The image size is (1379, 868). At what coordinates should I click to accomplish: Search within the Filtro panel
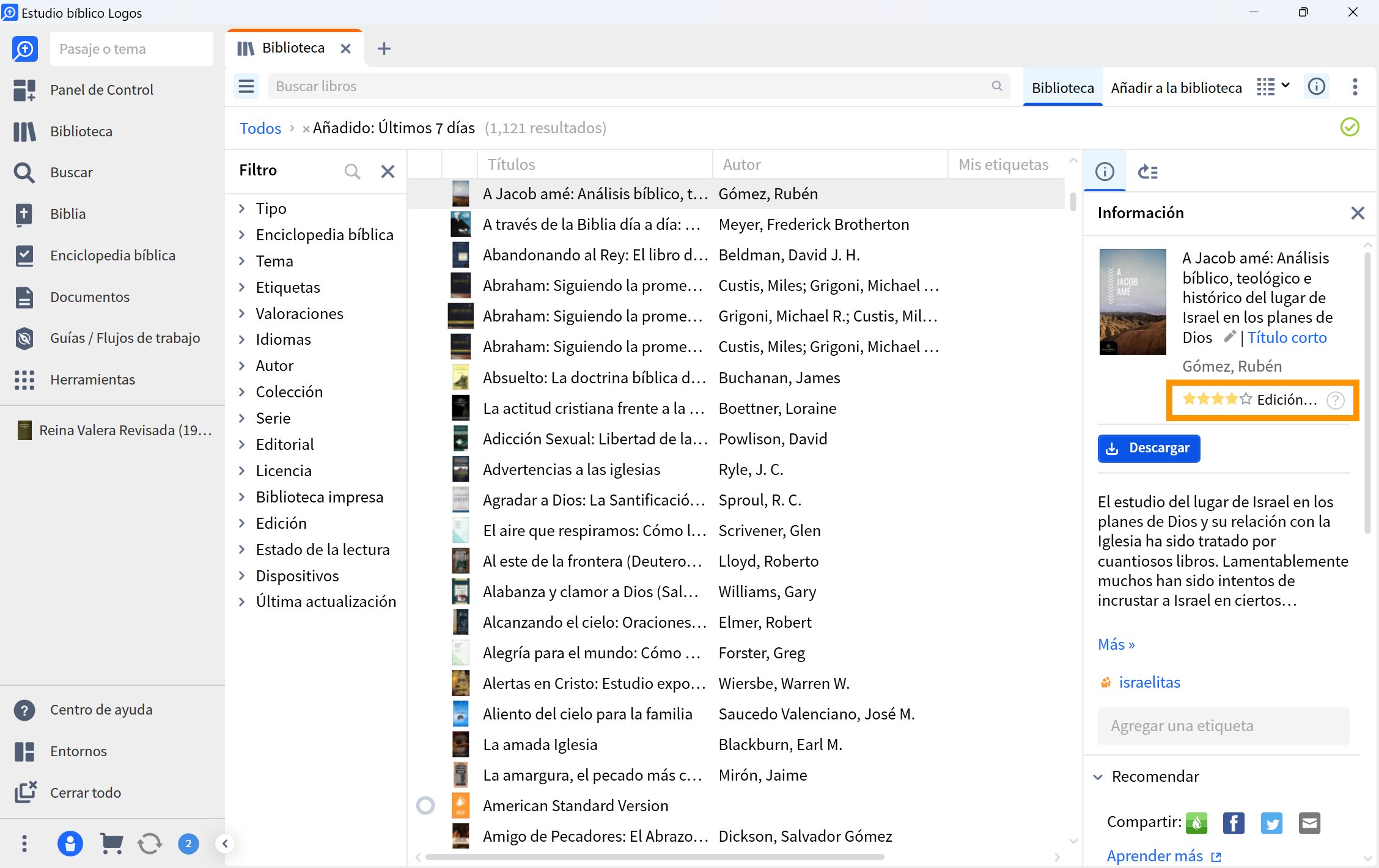352,171
